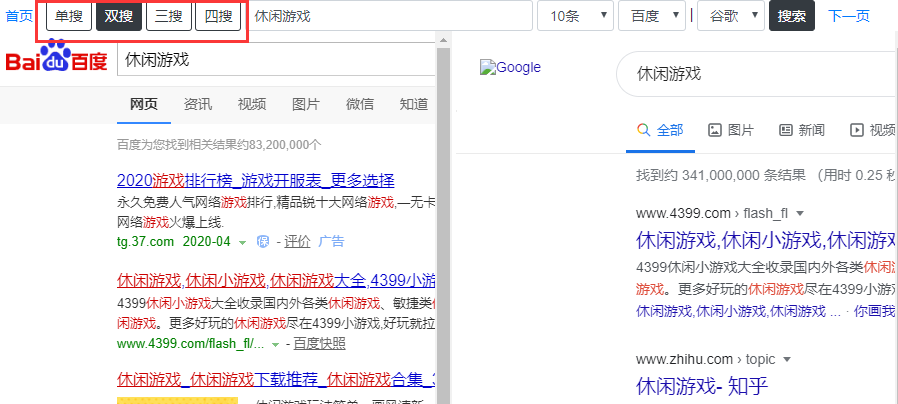Select 单搜 single search mode

(x=69, y=16)
